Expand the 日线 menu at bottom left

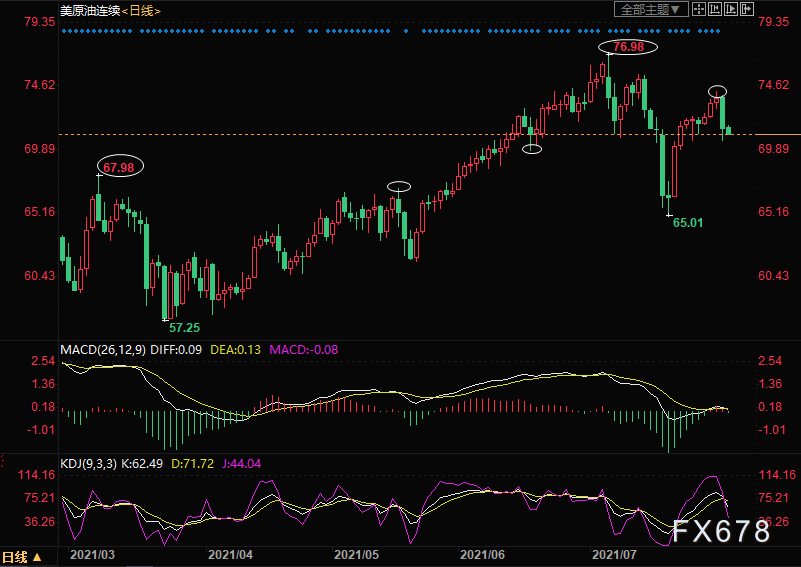coord(22,557)
